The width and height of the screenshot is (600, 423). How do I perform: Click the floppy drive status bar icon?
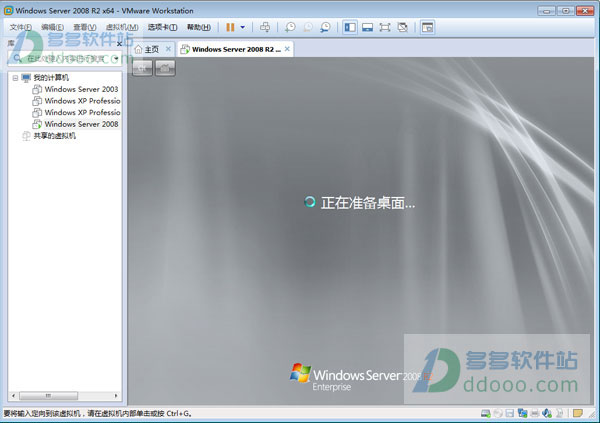coord(510,413)
